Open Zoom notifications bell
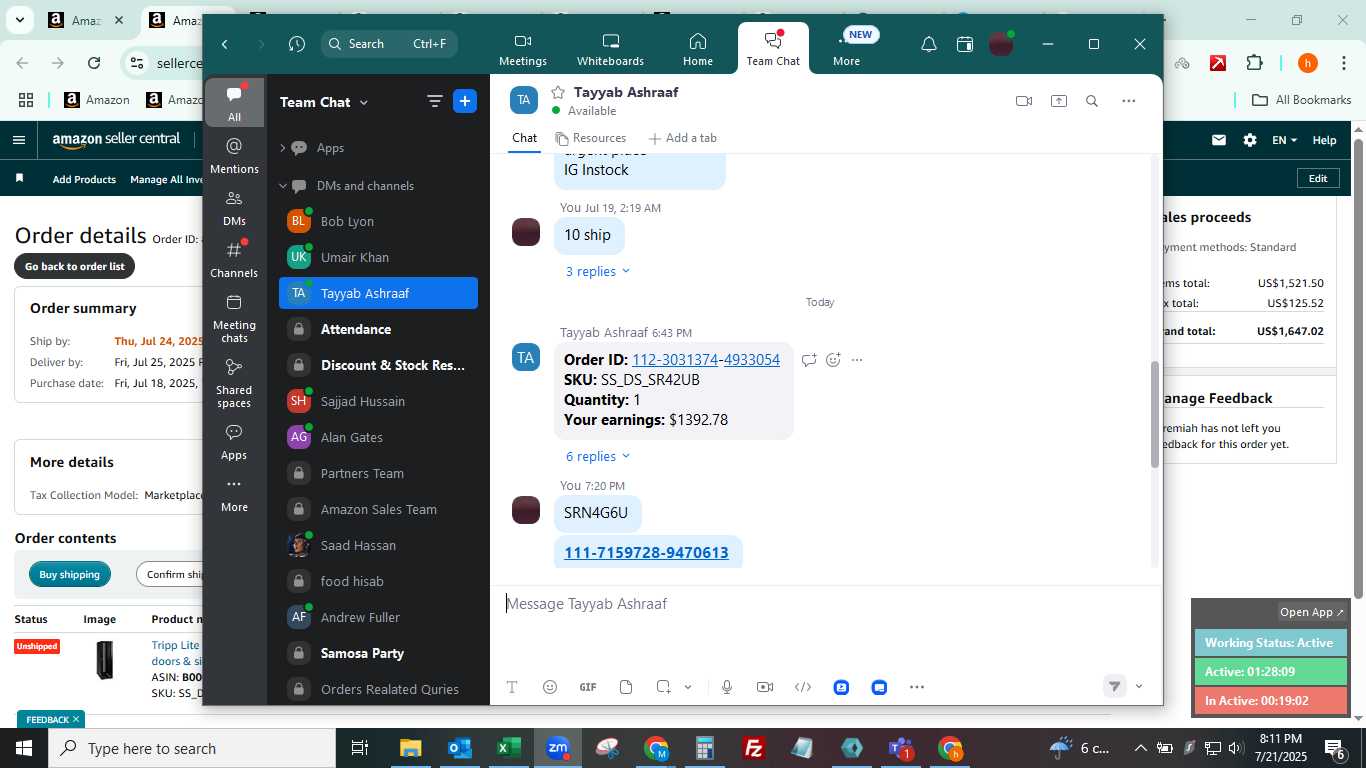Viewport: 1366px width, 768px height. [x=929, y=44]
